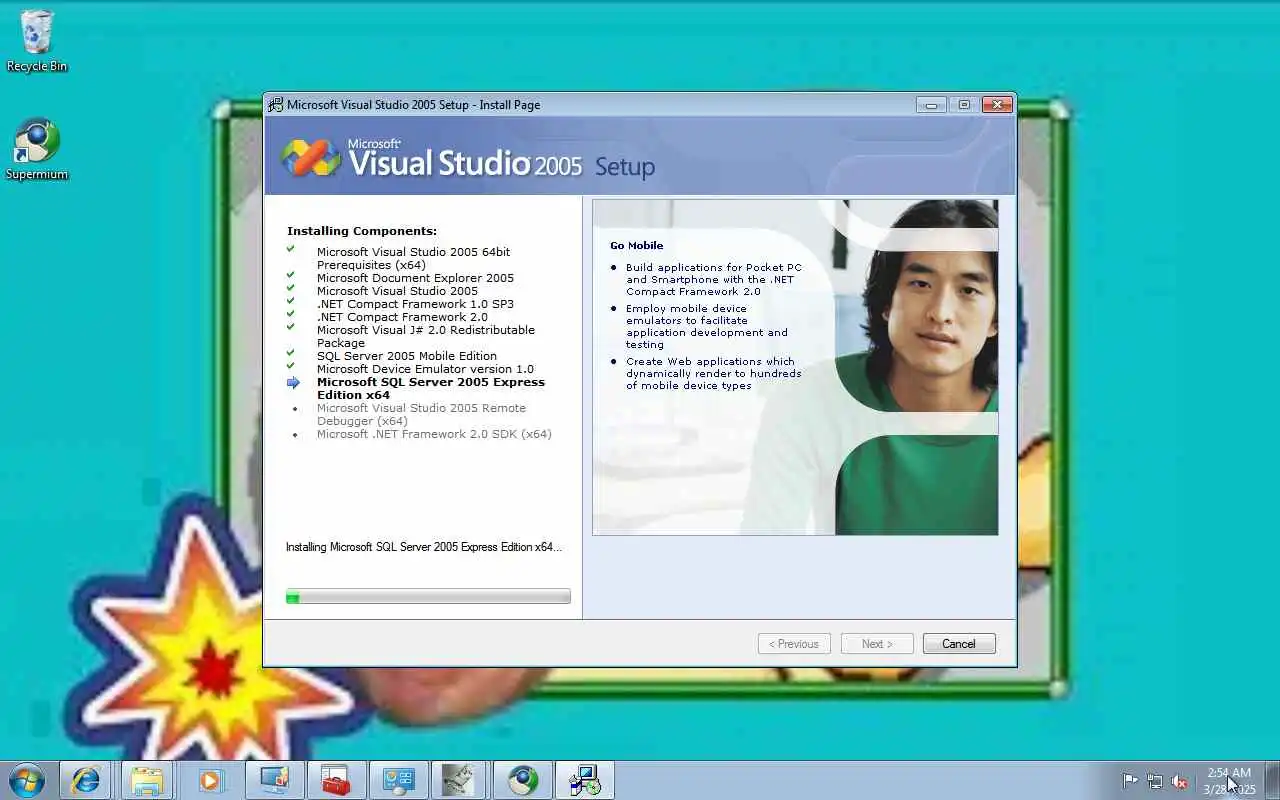The width and height of the screenshot is (1280, 800).
Task: Select 'Microsoft Visual J# 2.0 Redistributable Package'
Action: pyautogui.click(x=426, y=336)
